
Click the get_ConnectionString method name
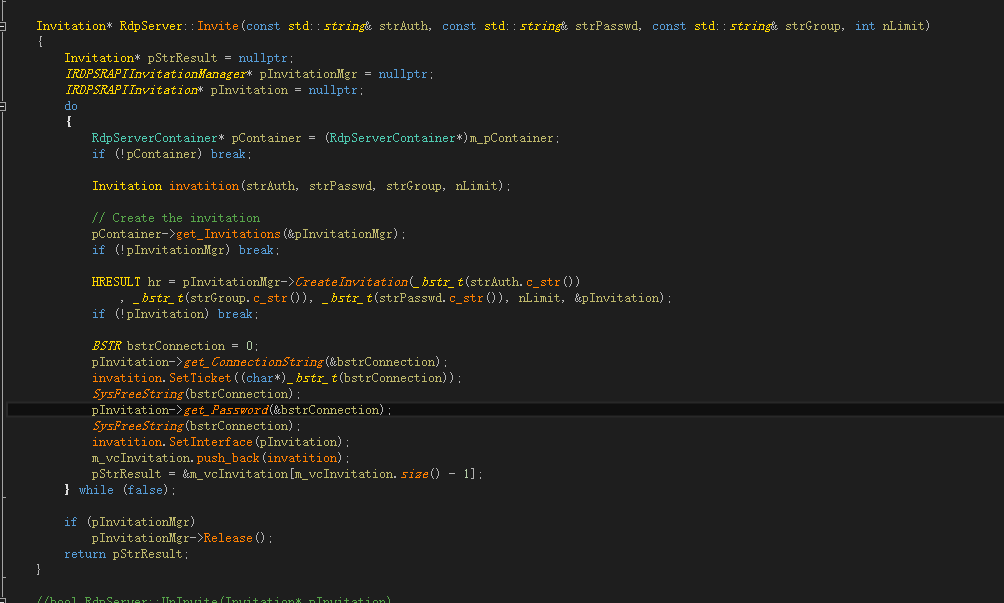pyautogui.click(x=254, y=361)
